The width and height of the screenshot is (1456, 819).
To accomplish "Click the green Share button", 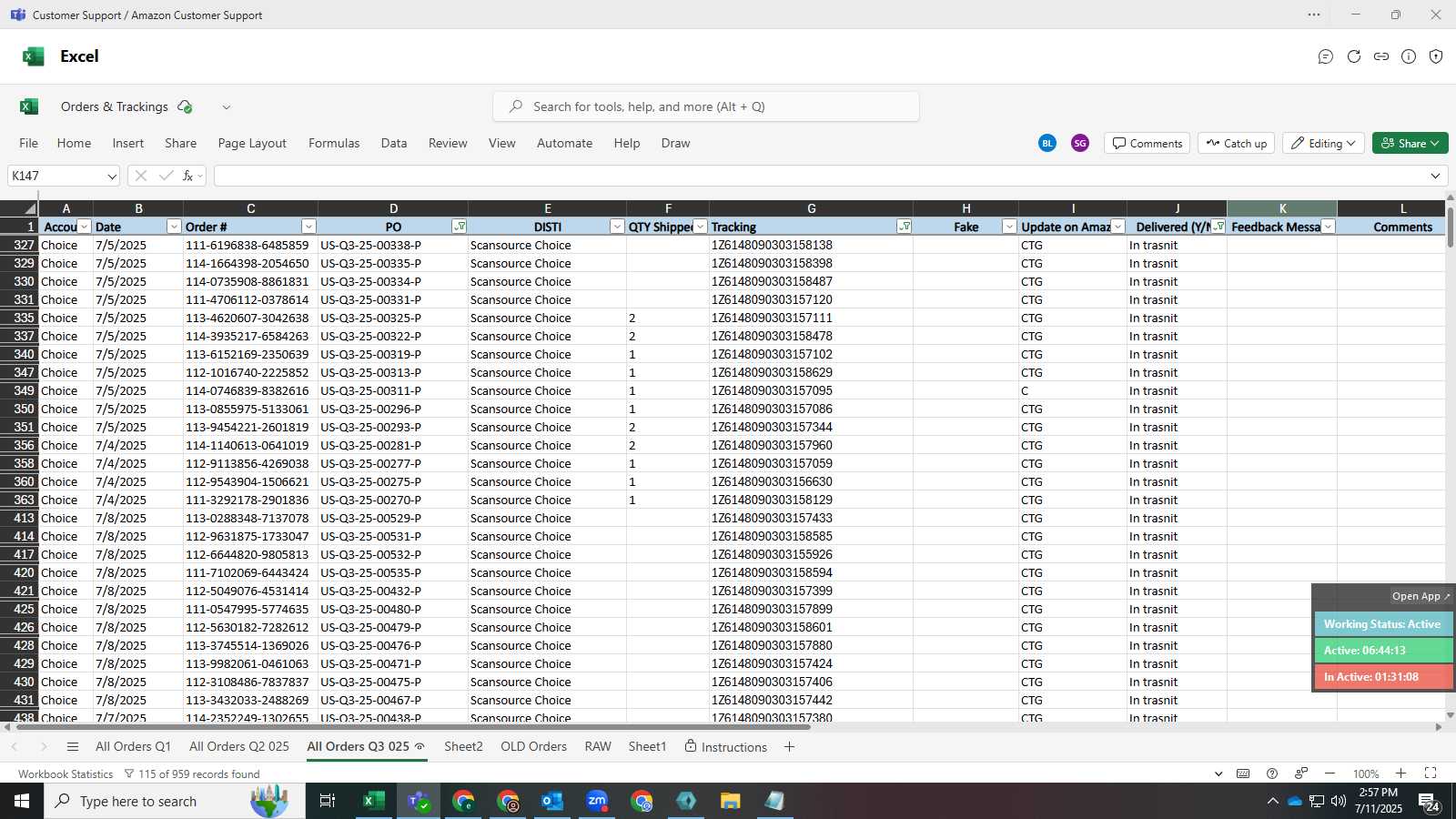I will point(1410,143).
